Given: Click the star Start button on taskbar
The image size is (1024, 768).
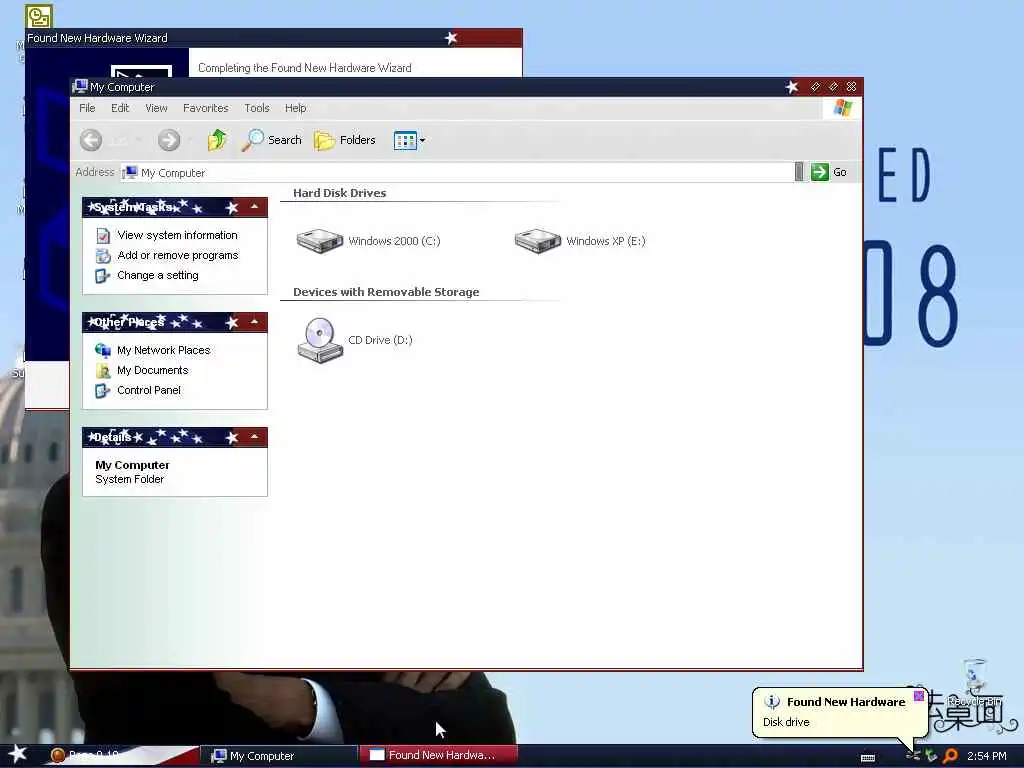Looking at the screenshot, I should [x=18, y=754].
